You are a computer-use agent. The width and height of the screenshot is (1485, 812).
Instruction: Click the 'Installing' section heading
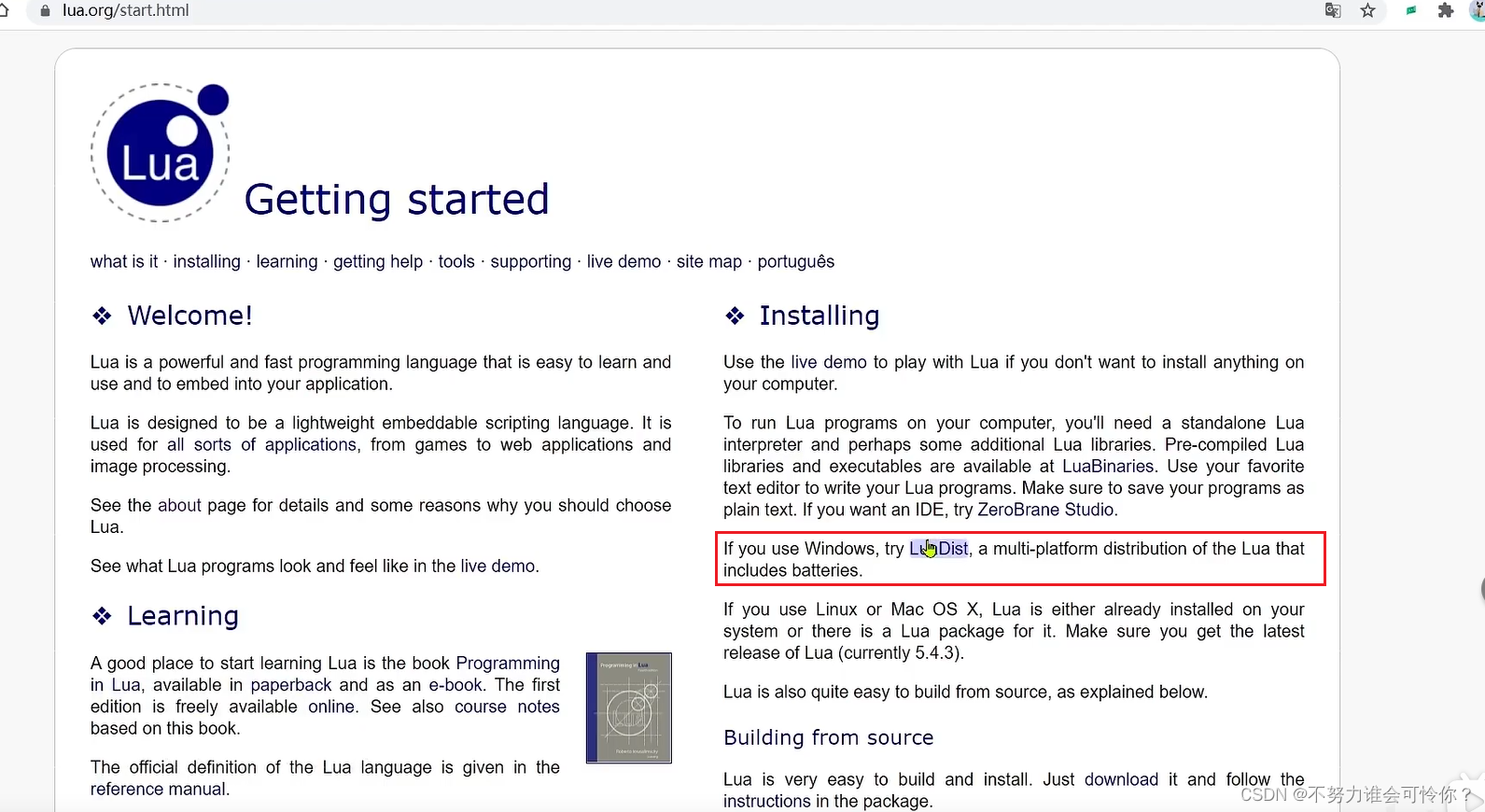tap(820, 315)
